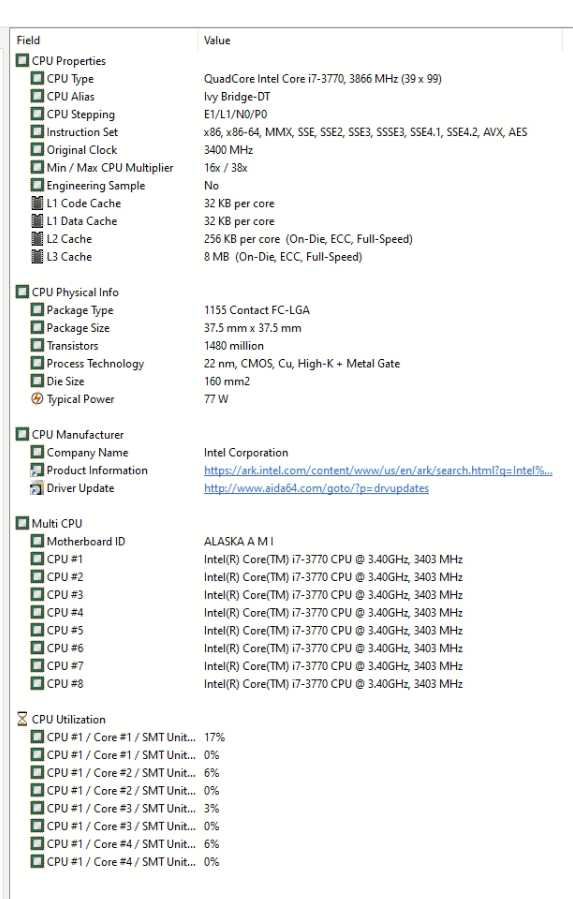Select the L3 Cache 8 MB value
The width and height of the screenshot is (573, 899).
click(x=283, y=256)
